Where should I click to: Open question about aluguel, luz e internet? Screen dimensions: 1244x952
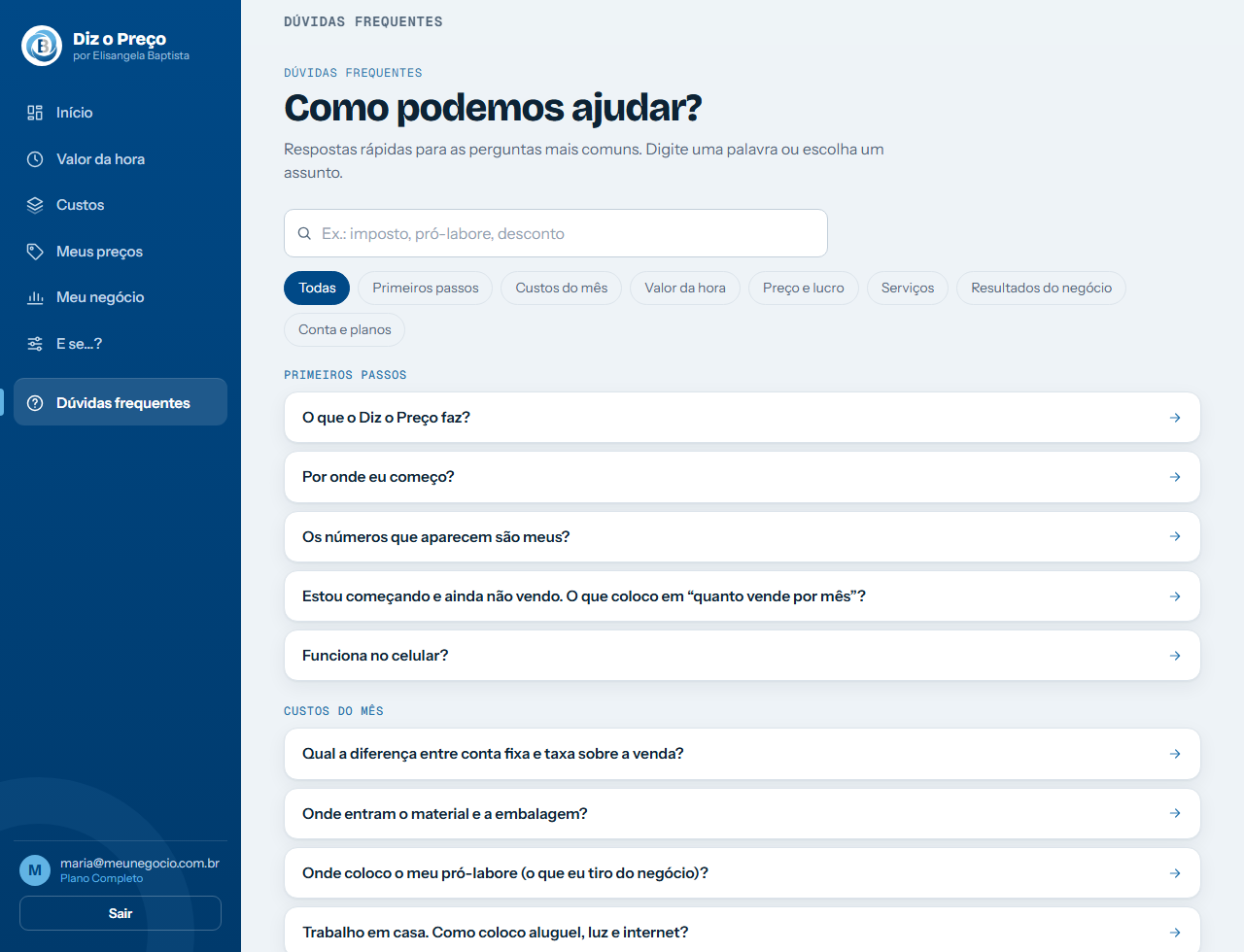743,931
